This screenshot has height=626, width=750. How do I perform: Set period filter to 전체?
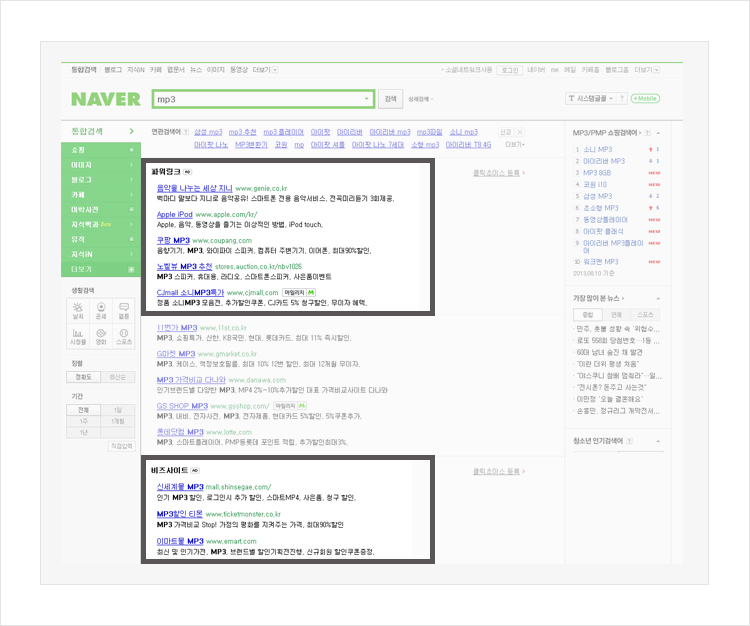click(x=83, y=410)
